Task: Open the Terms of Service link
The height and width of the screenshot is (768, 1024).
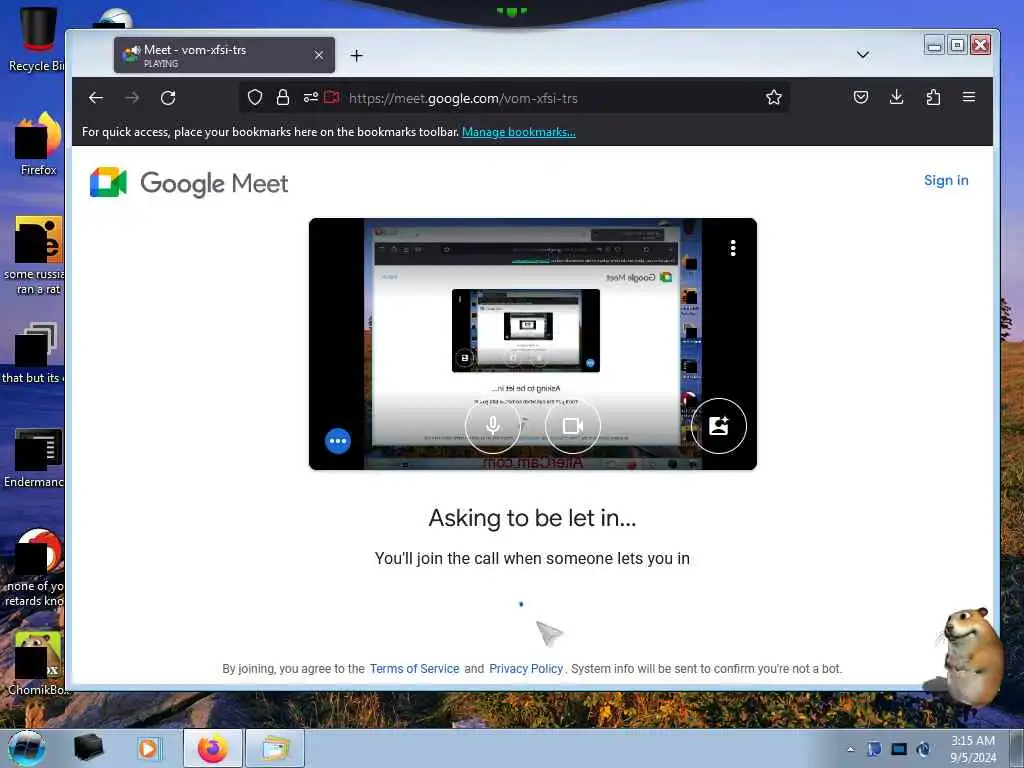Action: tap(414, 669)
